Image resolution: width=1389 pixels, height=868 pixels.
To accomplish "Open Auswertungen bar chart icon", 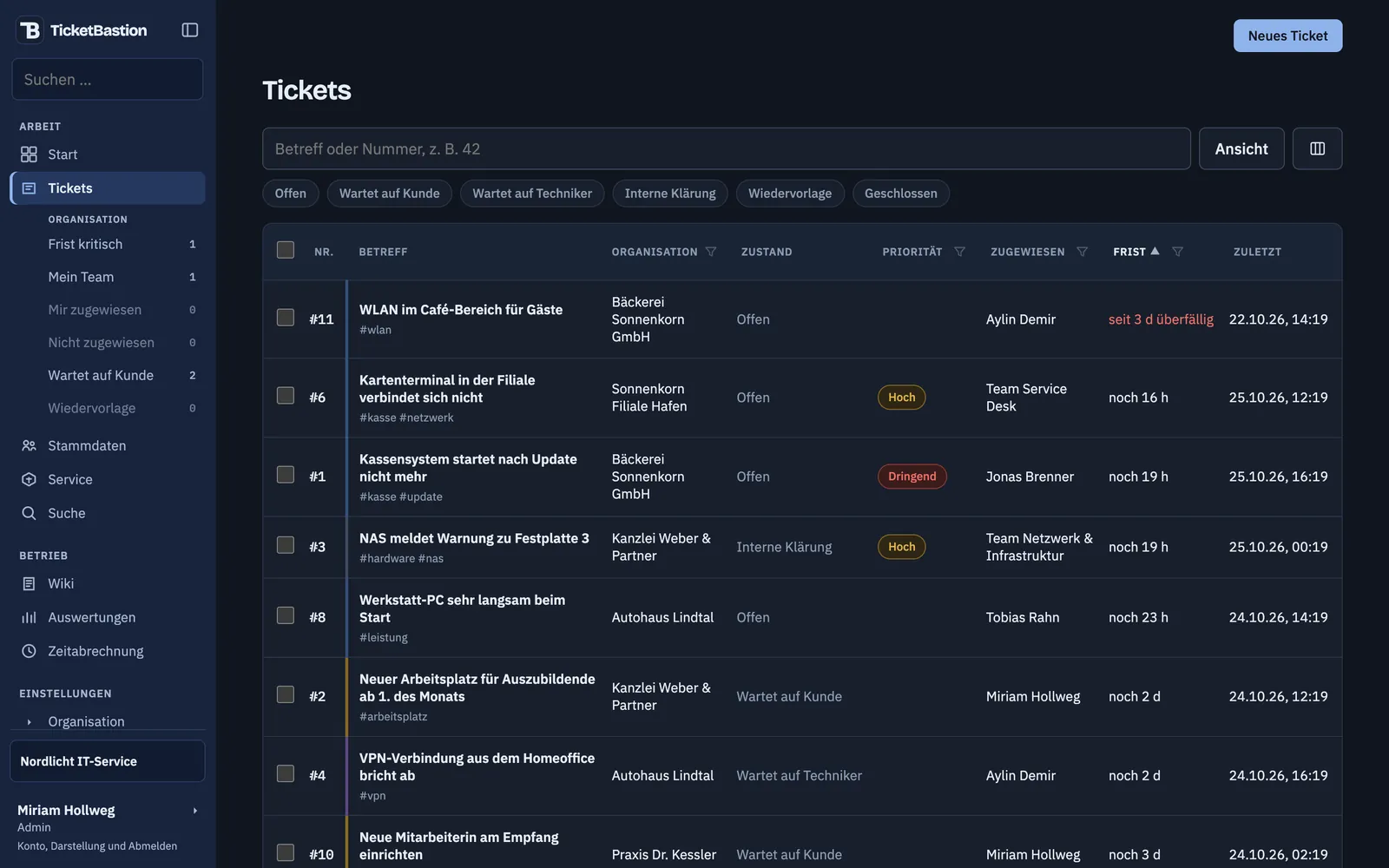I will 29,617.
